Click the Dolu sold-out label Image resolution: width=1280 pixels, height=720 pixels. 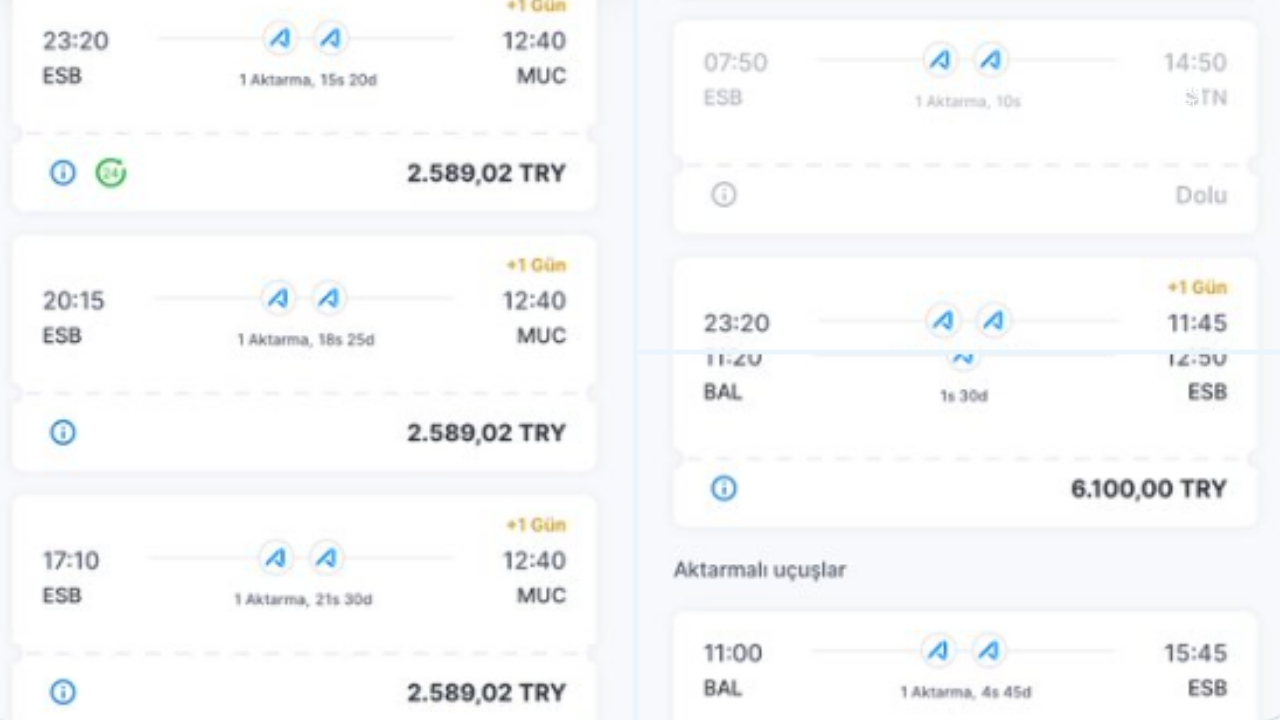pyautogui.click(x=1201, y=195)
